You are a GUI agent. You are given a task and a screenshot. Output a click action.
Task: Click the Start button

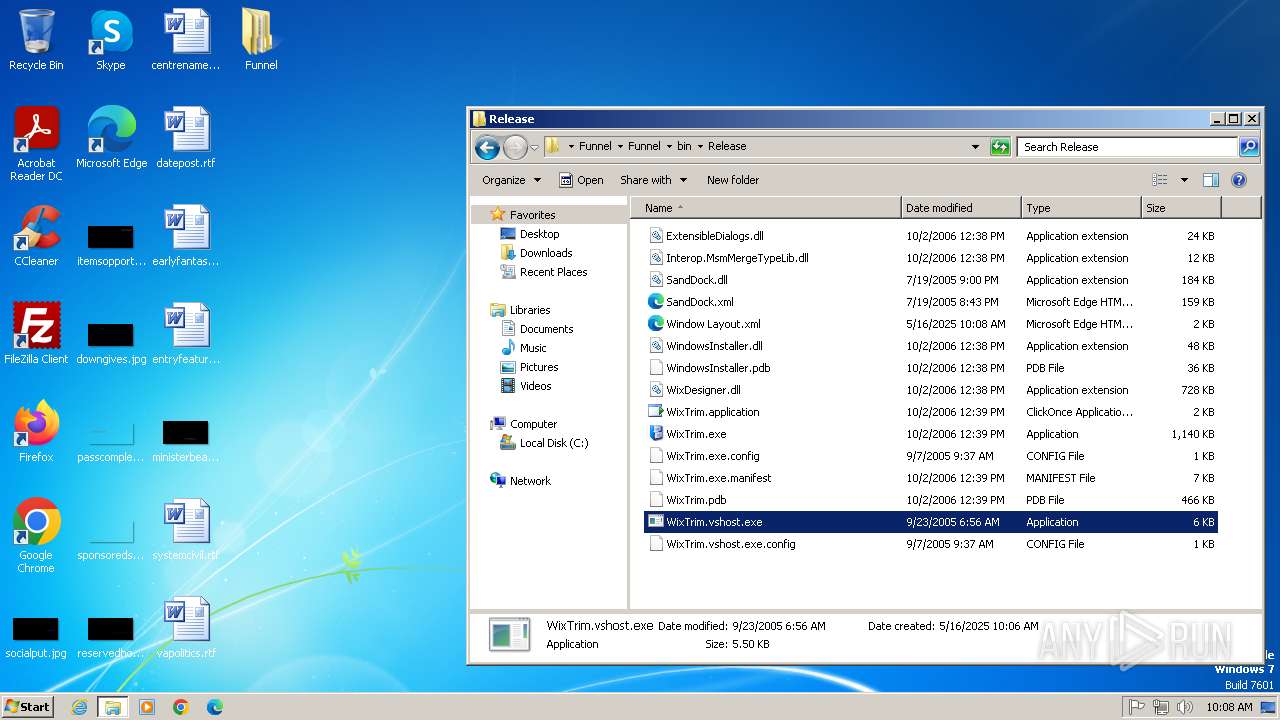pos(28,706)
